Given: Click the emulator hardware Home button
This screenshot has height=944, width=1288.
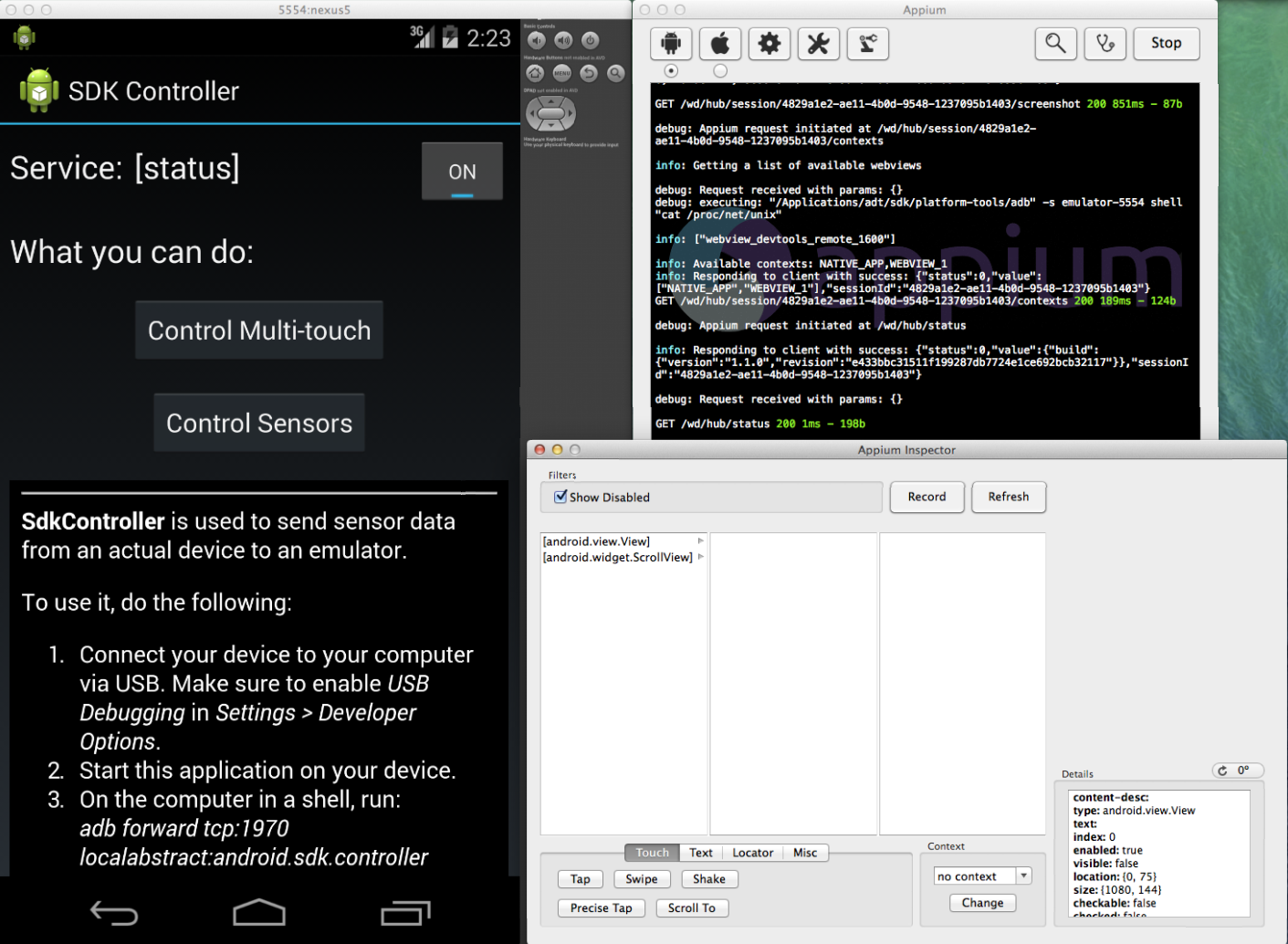Looking at the screenshot, I should 535,73.
